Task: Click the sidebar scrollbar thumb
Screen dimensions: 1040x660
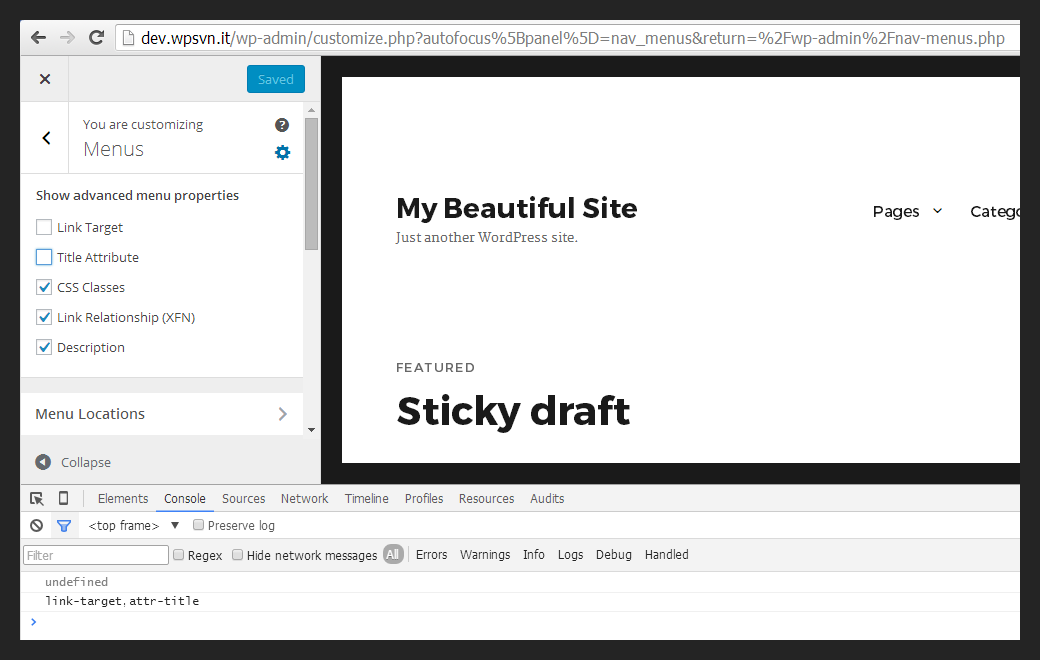Action: coord(312,184)
